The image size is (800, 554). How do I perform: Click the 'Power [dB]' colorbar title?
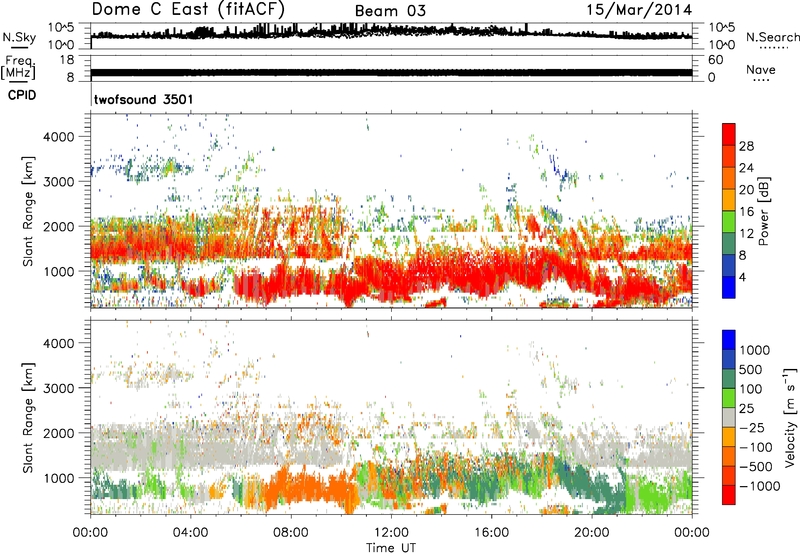click(764, 211)
